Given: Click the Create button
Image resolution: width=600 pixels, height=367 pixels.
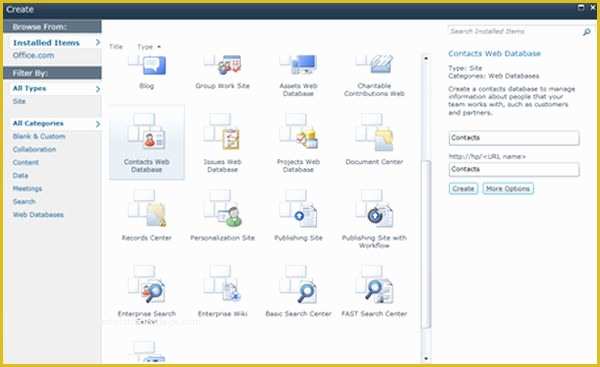Looking at the screenshot, I should [463, 188].
